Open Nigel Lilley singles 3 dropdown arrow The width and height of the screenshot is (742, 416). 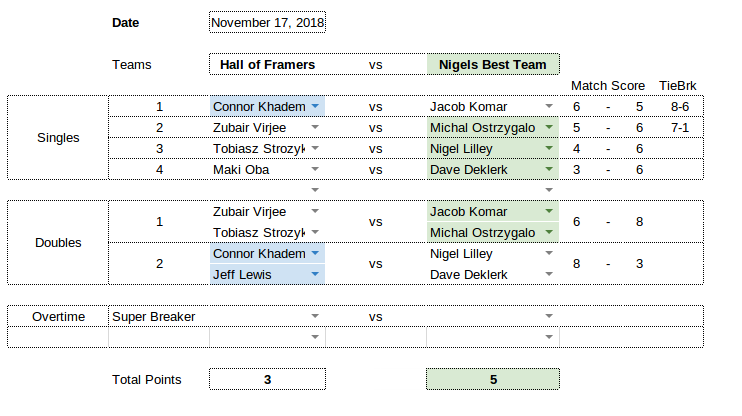pos(549,148)
